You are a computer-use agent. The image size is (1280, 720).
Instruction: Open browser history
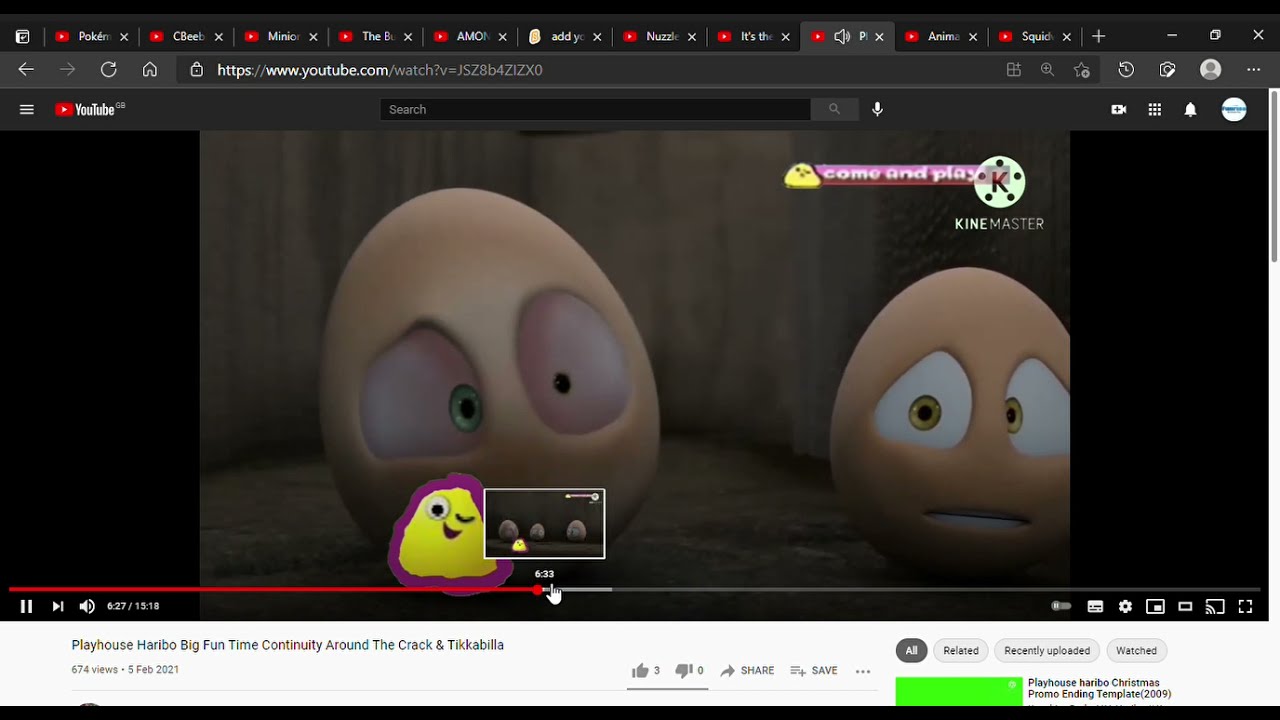coord(1126,70)
